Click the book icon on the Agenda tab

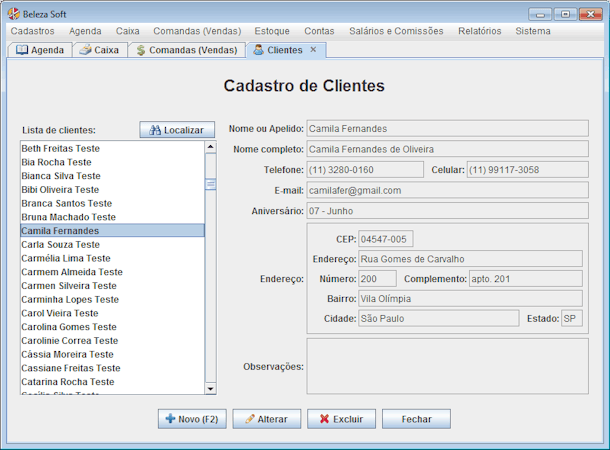pos(22,50)
